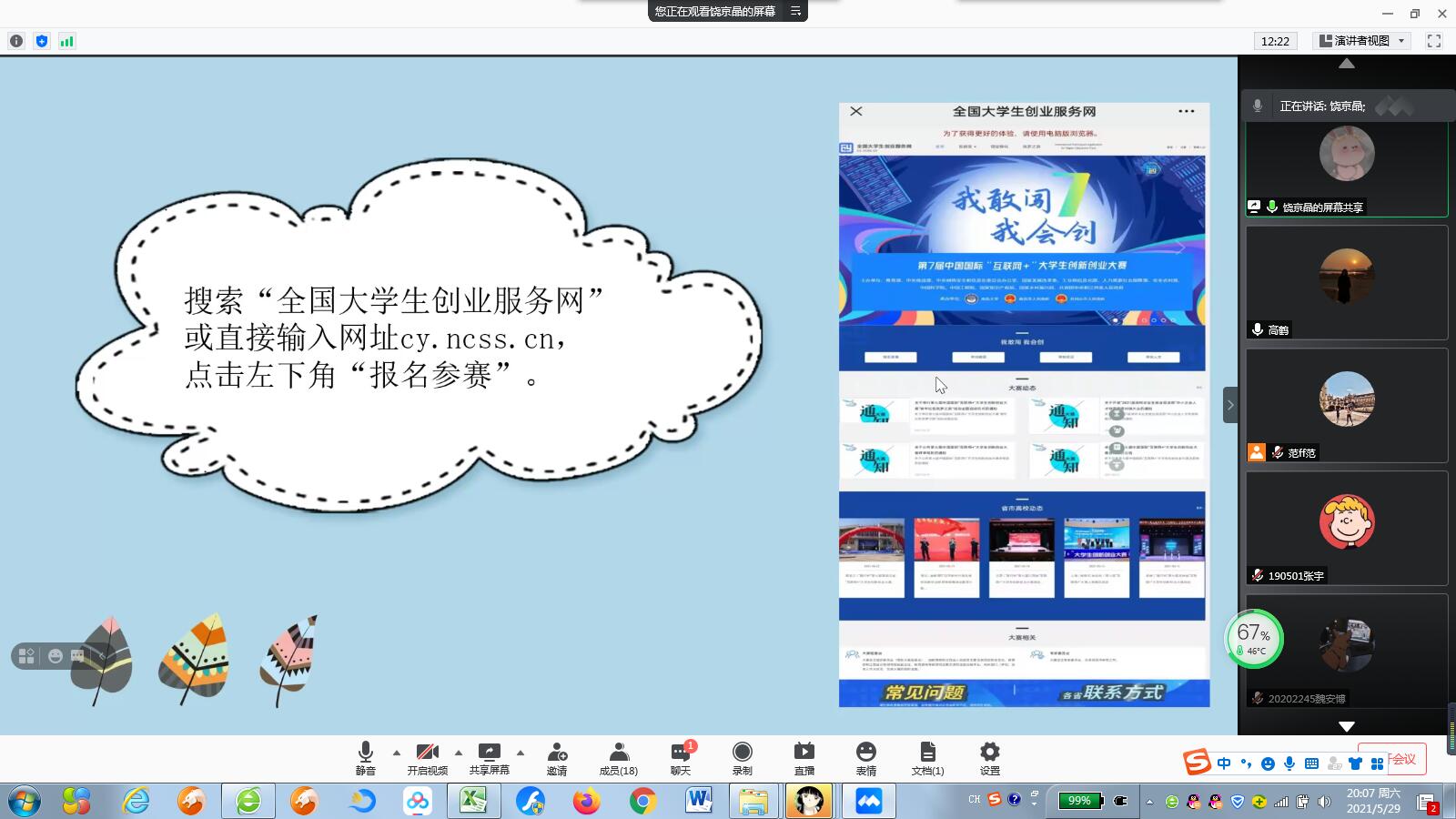The height and width of the screenshot is (819, 1456).
Task: Open 设置 settings gear
Action: click(989, 757)
